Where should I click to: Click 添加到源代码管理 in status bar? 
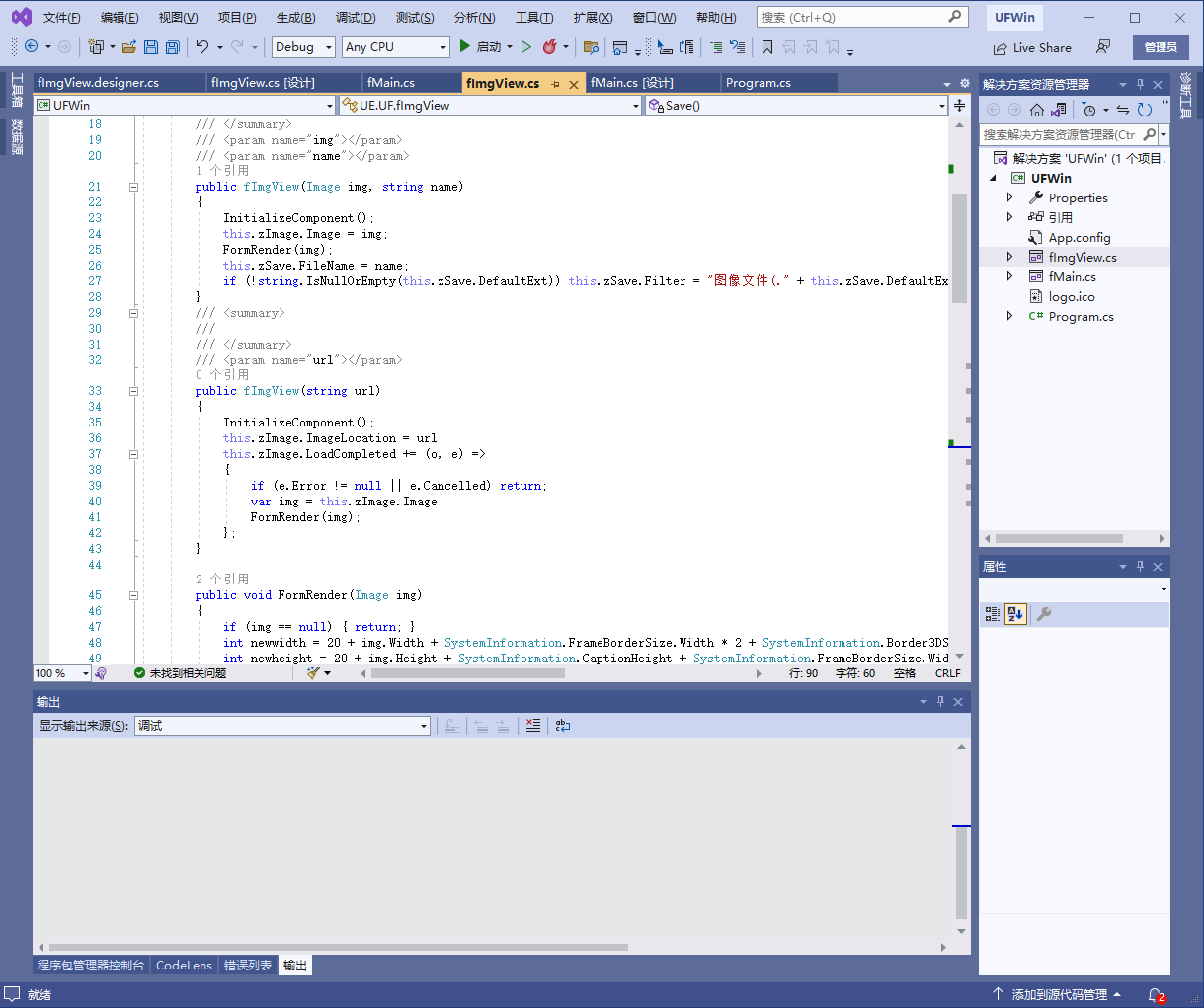click(1057, 995)
